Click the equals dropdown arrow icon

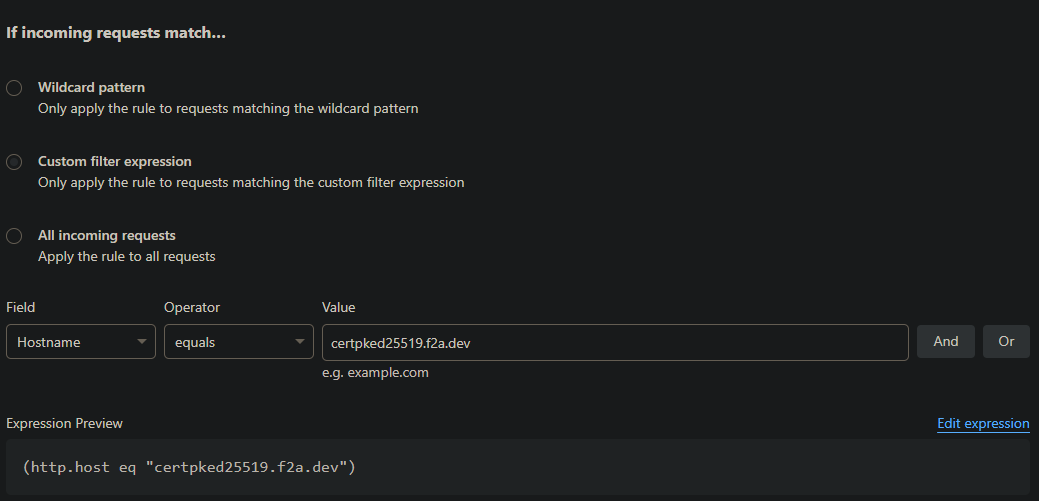click(x=300, y=342)
